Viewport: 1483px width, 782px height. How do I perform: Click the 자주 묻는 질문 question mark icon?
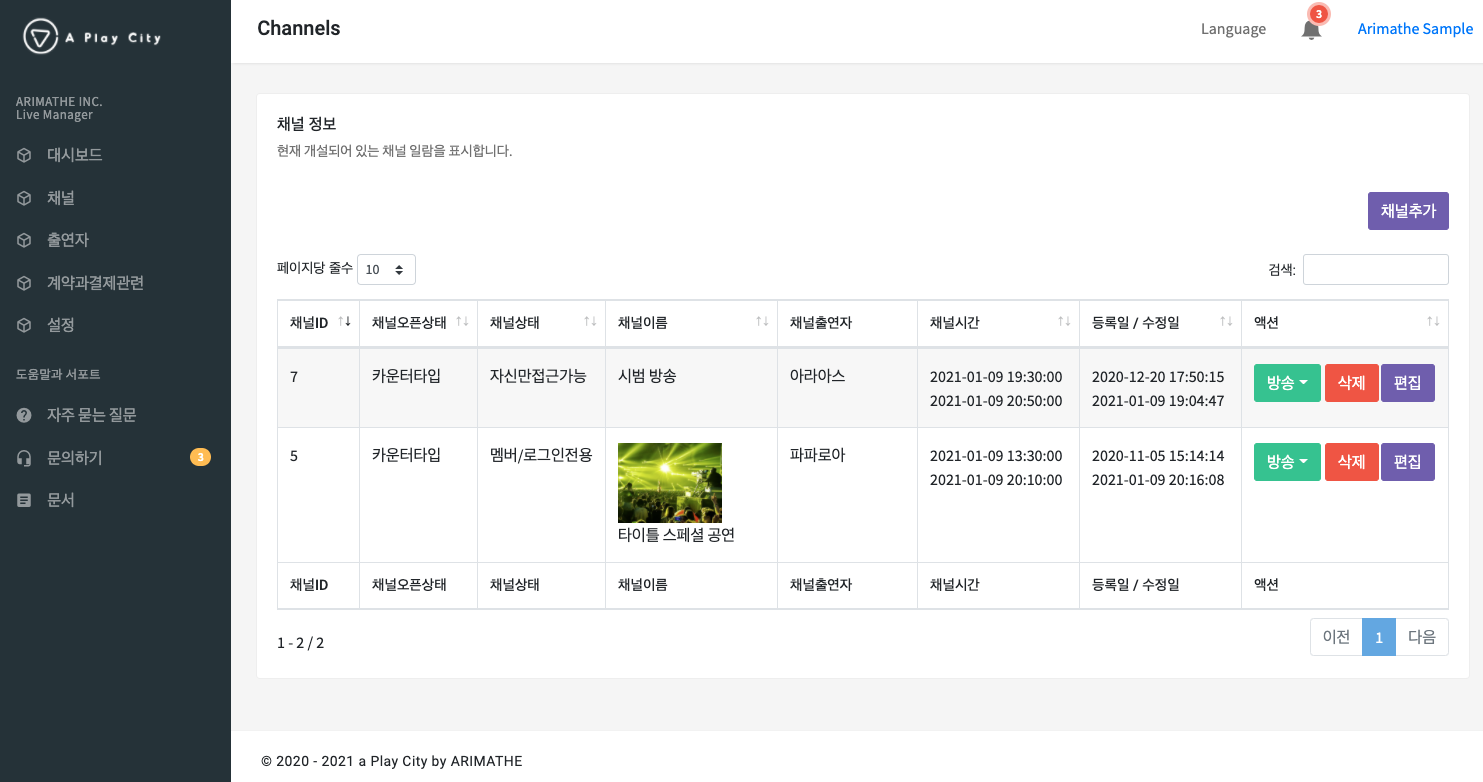tap(24, 415)
